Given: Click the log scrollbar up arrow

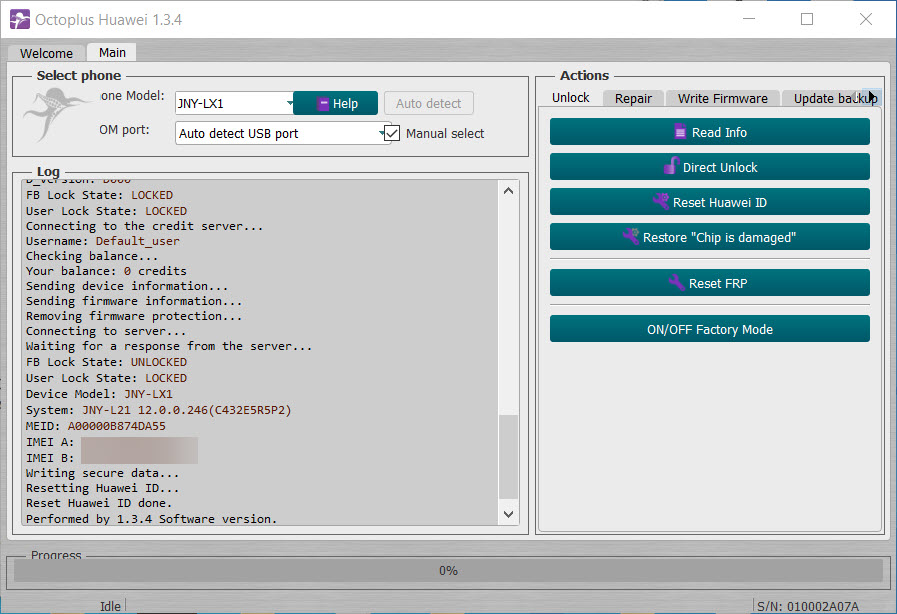Looking at the screenshot, I should (x=509, y=191).
